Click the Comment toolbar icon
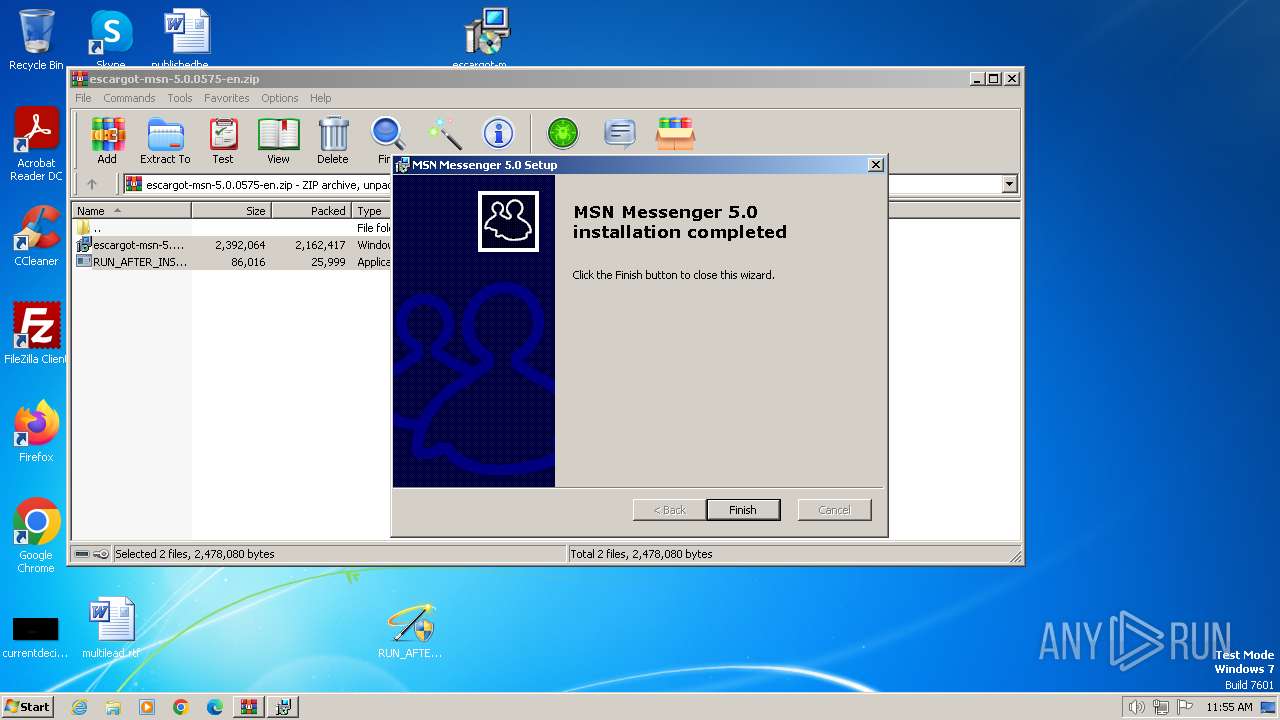The image size is (1280, 720). point(620,133)
